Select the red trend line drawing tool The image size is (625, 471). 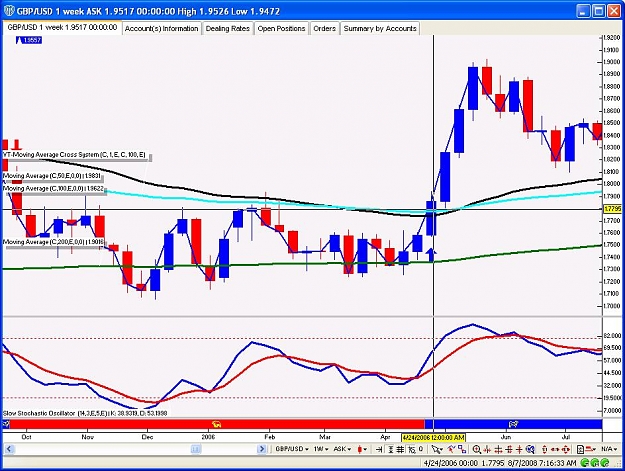[x=451, y=449]
